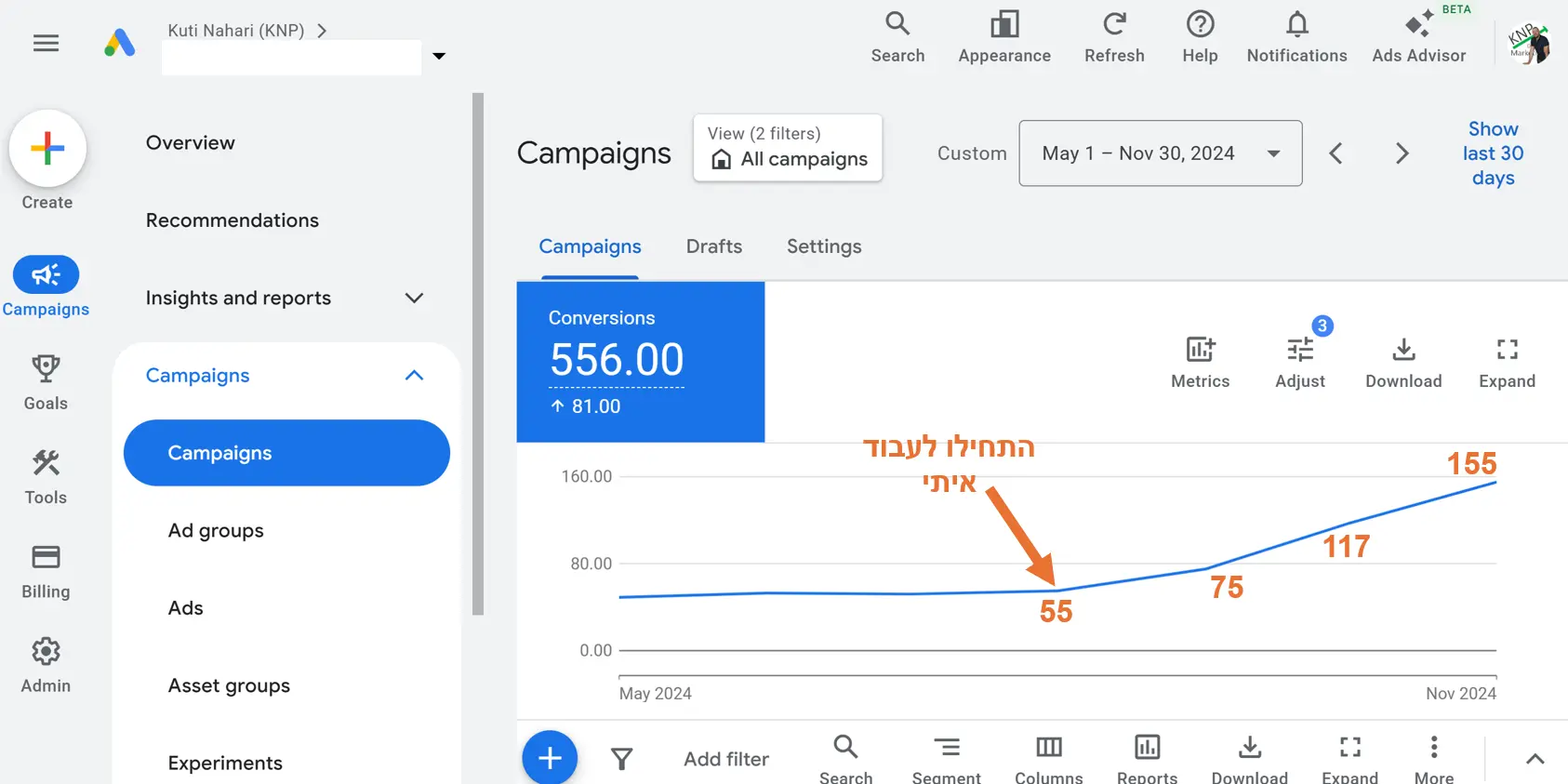Go to previous date period

click(x=1335, y=153)
